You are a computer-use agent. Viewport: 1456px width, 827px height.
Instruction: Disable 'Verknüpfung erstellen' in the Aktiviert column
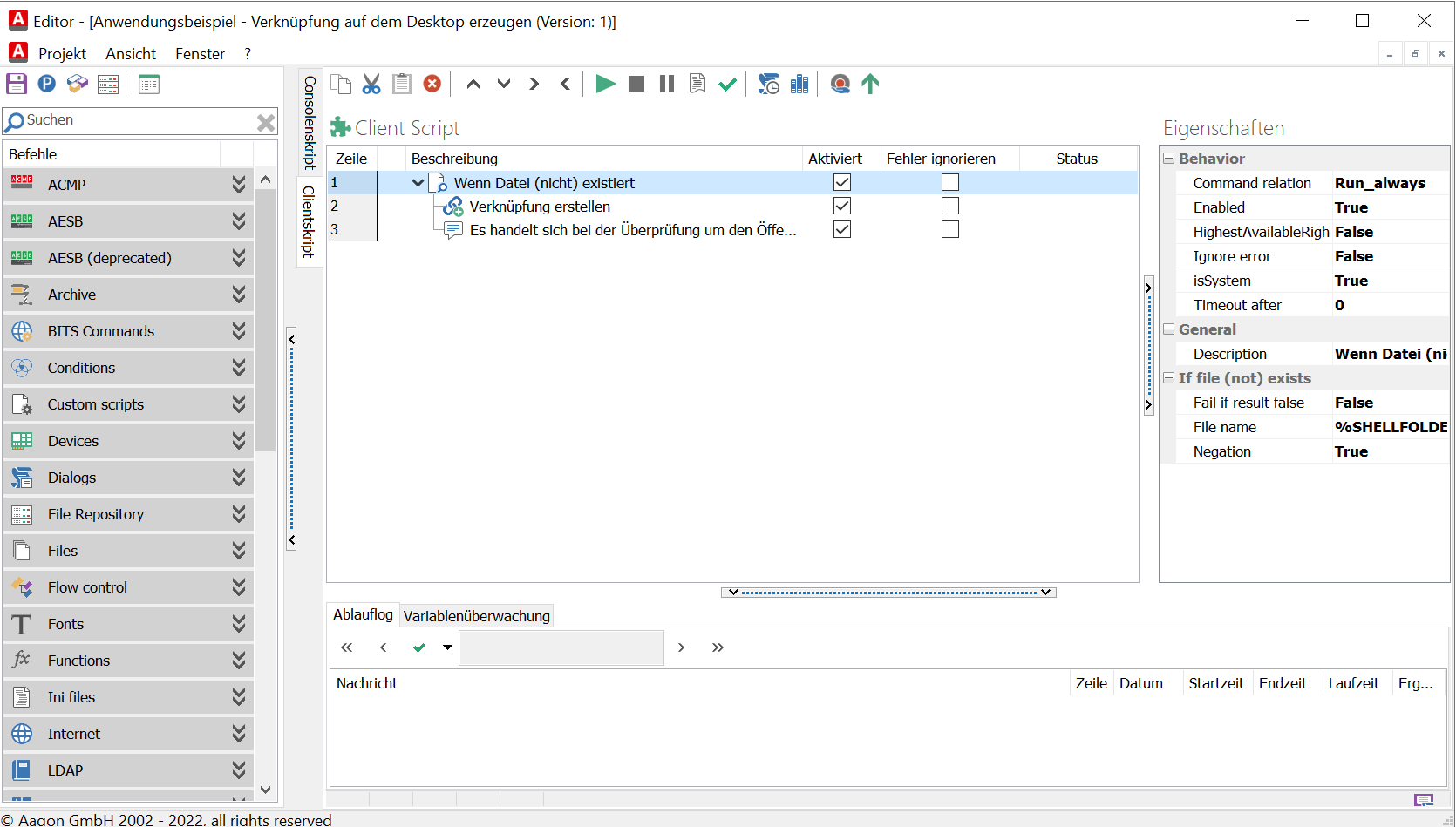coord(841,206)
